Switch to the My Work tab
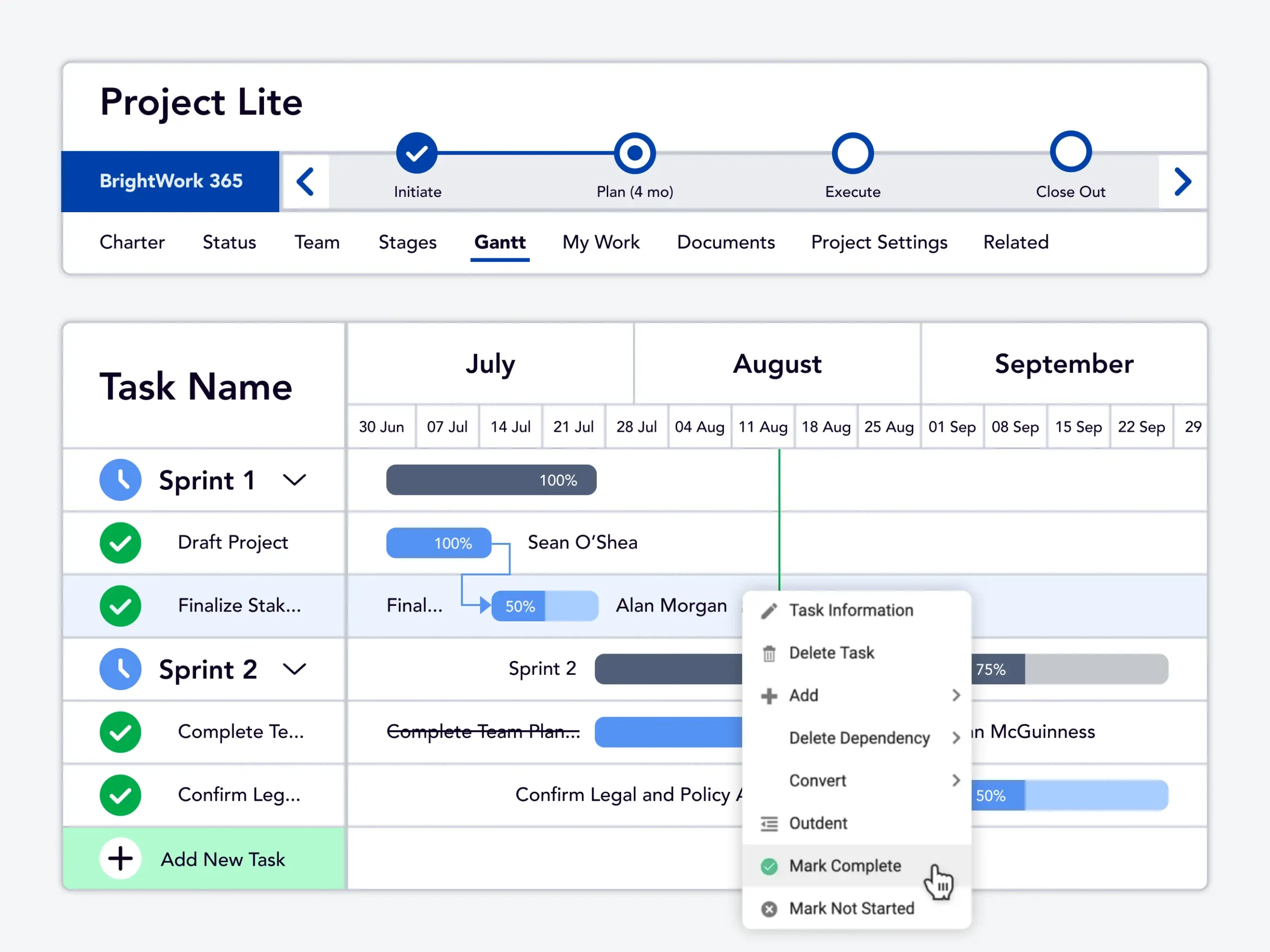This screenshot has height=952, width=1270. pos(601,242)
